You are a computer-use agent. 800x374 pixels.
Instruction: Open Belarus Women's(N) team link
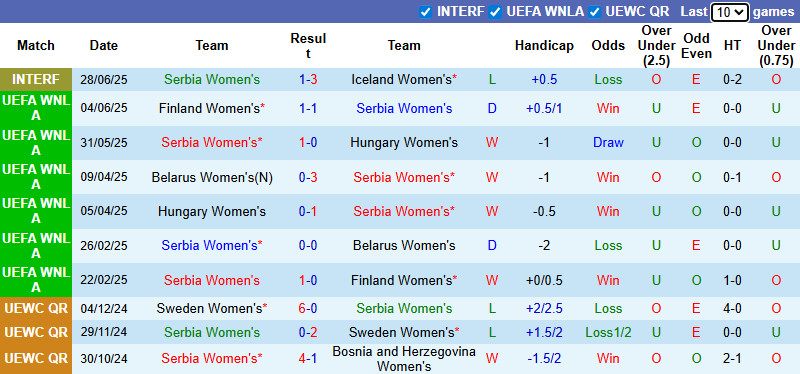pyautogui.click(x=212, y=177)
